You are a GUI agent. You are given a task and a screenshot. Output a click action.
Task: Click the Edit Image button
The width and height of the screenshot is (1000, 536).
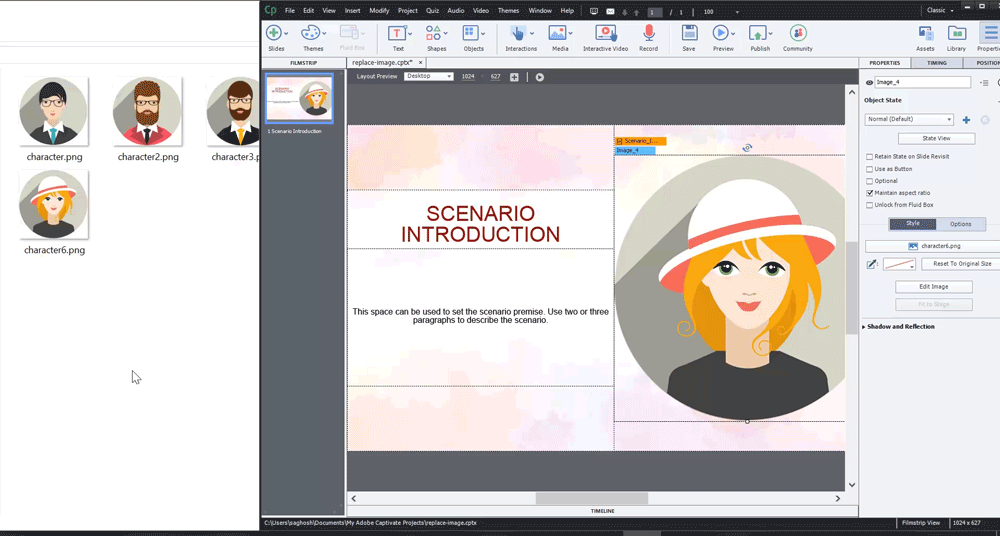pos(934,287)
